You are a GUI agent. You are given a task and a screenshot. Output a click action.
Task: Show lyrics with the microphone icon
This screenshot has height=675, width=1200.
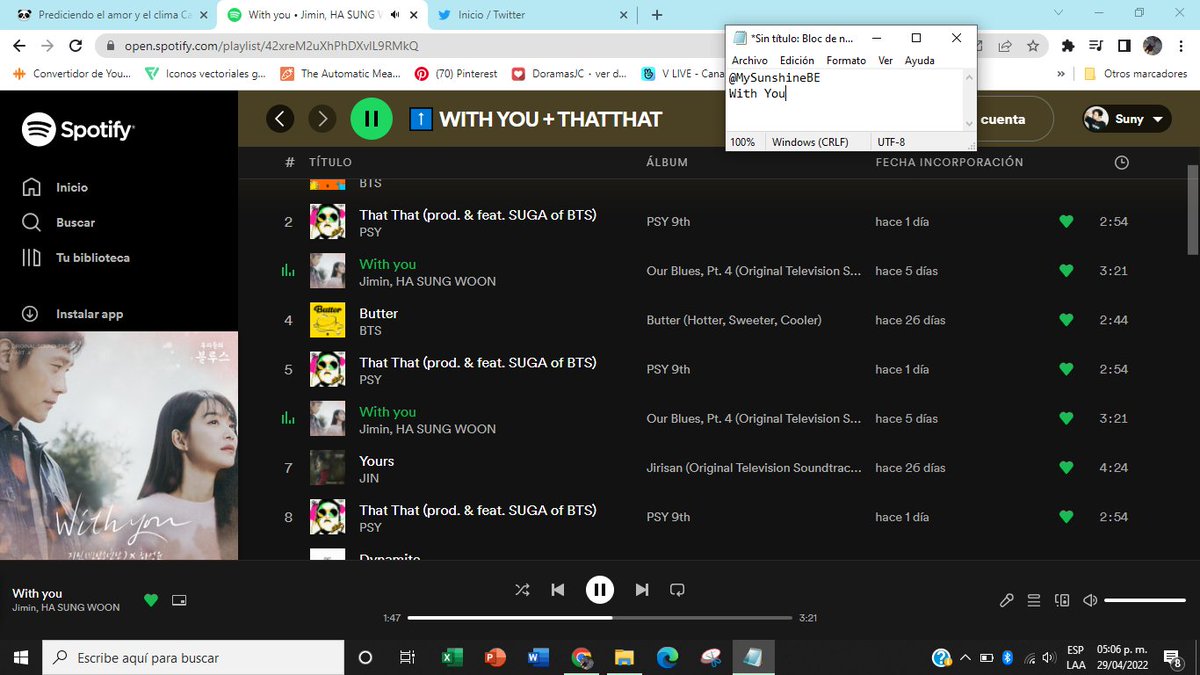(x=1007, y=600)
